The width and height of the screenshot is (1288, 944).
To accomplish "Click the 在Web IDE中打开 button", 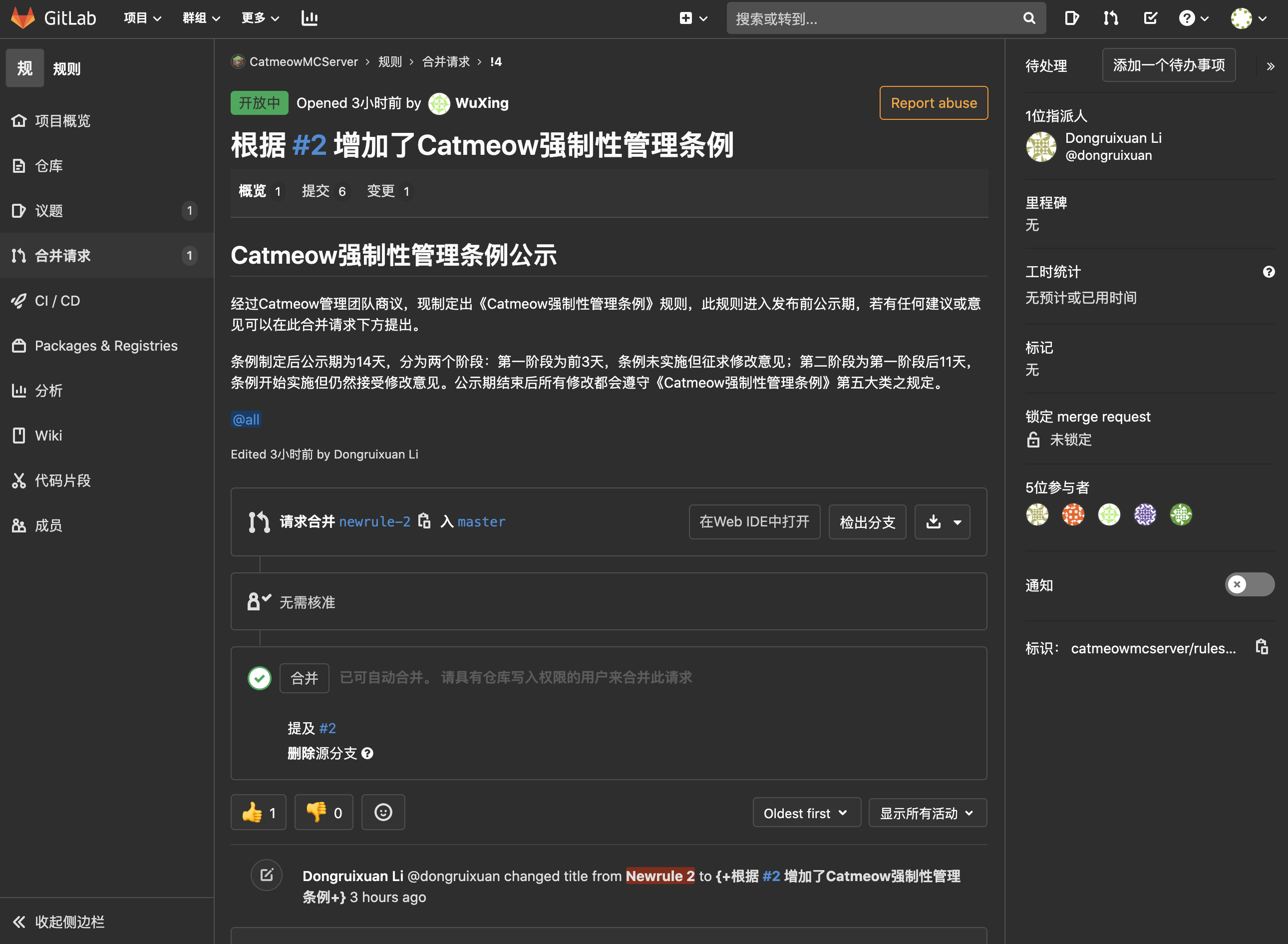I will [x=754, y=522].
